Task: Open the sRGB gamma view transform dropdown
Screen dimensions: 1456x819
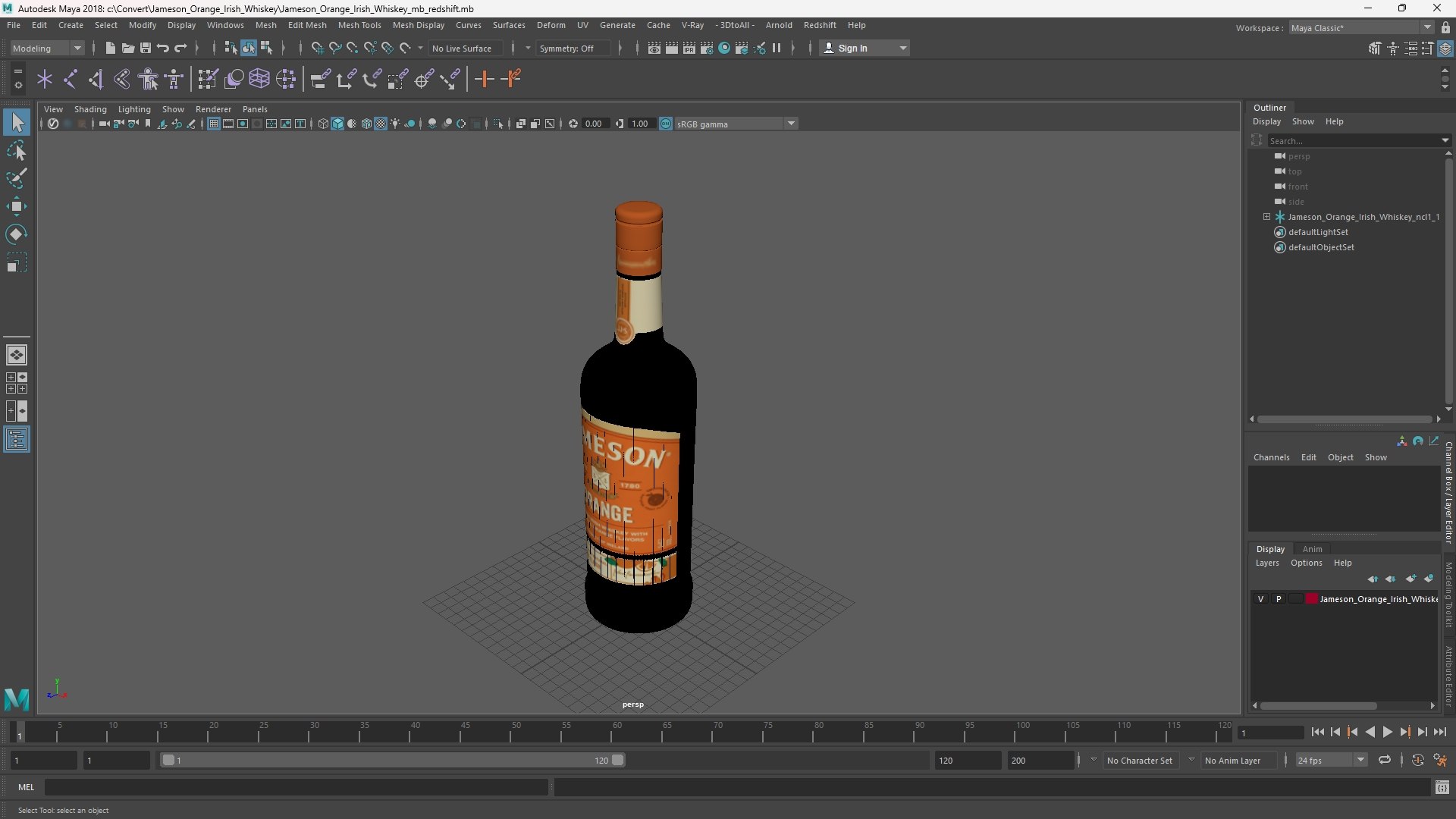Action: 736,124
